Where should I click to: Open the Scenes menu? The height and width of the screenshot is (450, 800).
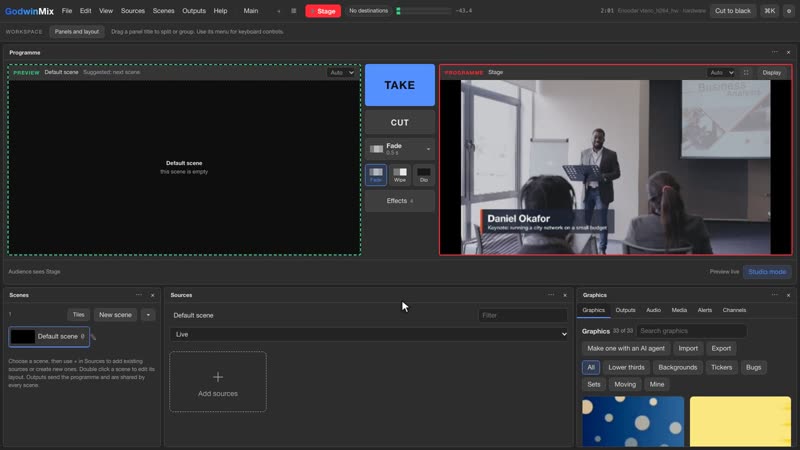click(163, 11)
